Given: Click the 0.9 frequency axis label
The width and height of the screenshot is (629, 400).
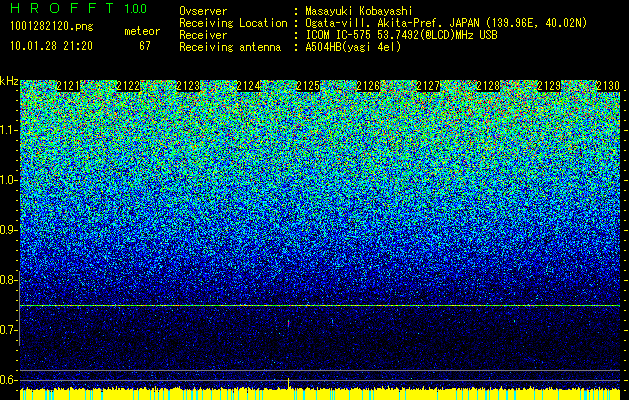Looking at the screenshot, I should tap(7, 230).
